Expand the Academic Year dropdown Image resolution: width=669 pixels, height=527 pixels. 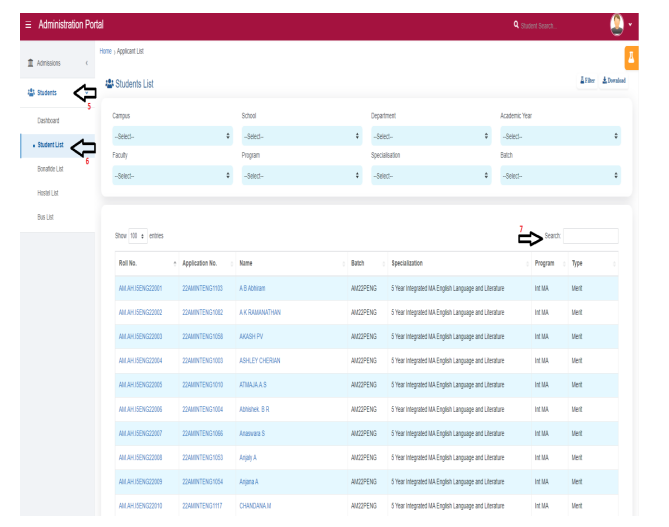click(x=559, y=136)
